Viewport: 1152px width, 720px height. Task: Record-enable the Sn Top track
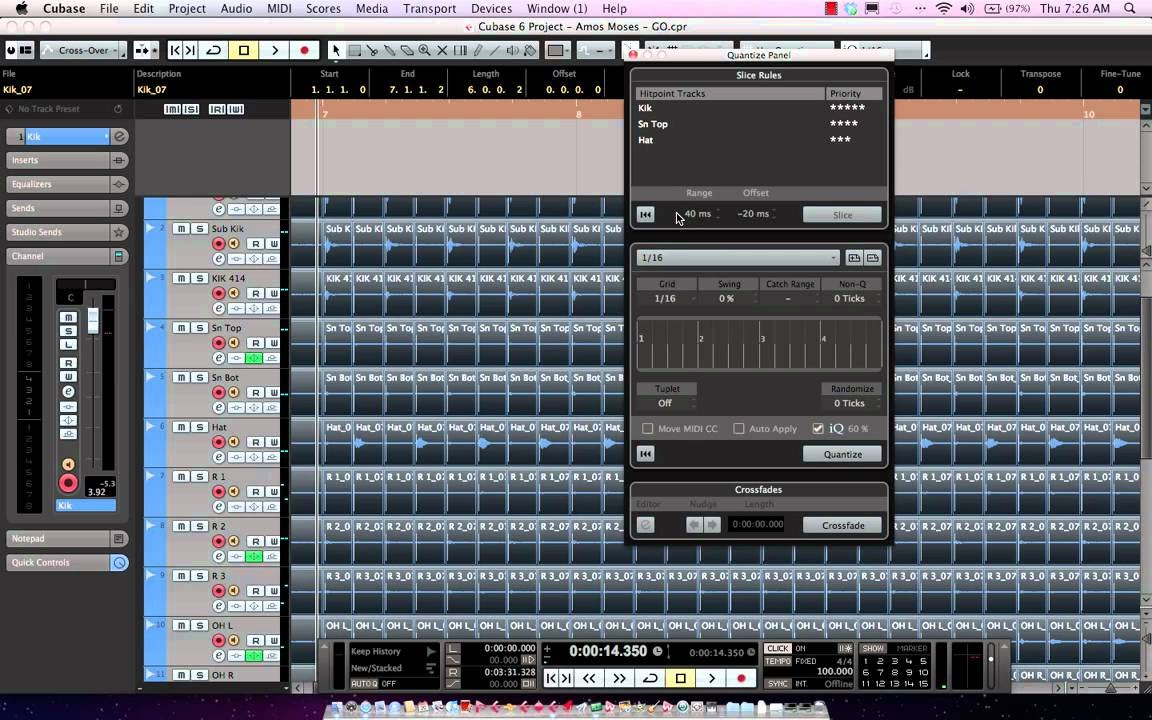click(x=219, y=343)
